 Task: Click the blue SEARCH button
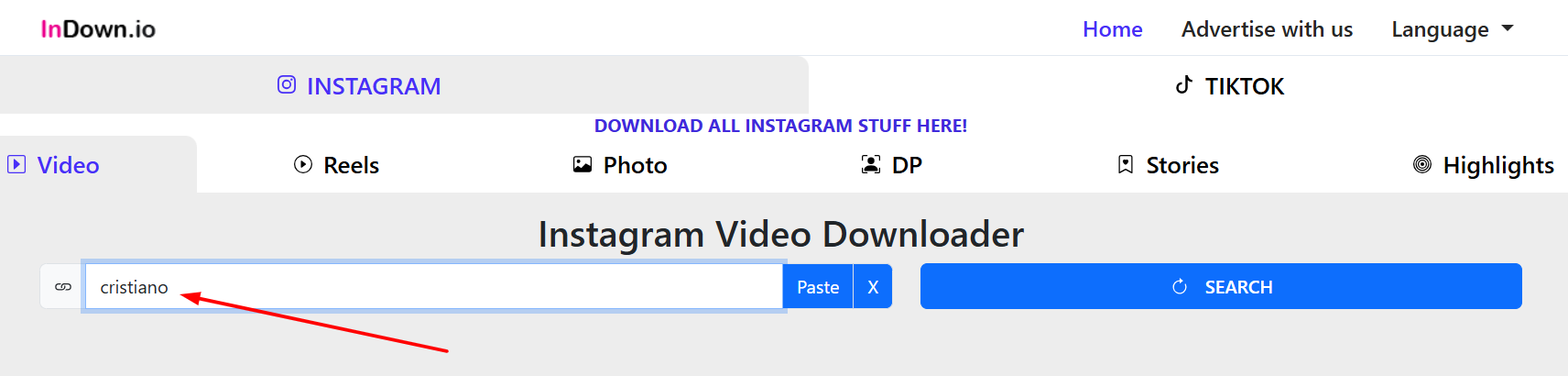pos(1221,286)
